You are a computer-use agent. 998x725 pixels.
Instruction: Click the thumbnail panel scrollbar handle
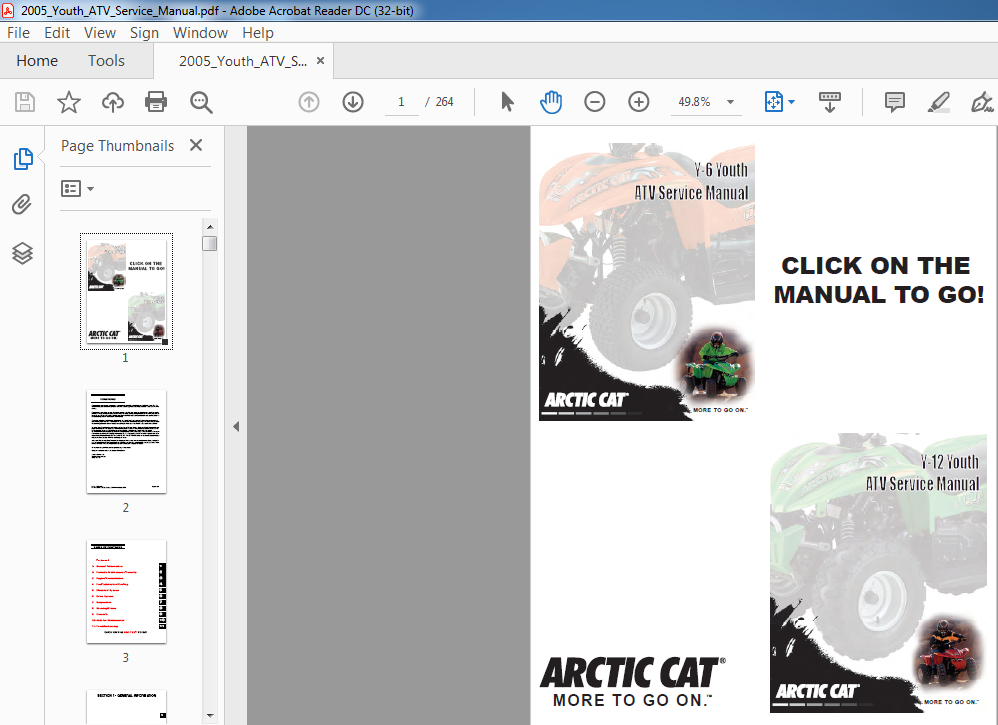(x=209, y=243)
